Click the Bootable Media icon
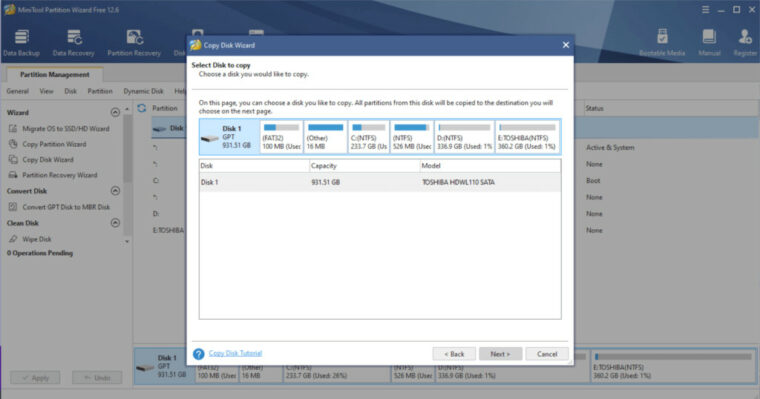Image resolution: width=760 pixels, height=399 pixels. [662, 43]
